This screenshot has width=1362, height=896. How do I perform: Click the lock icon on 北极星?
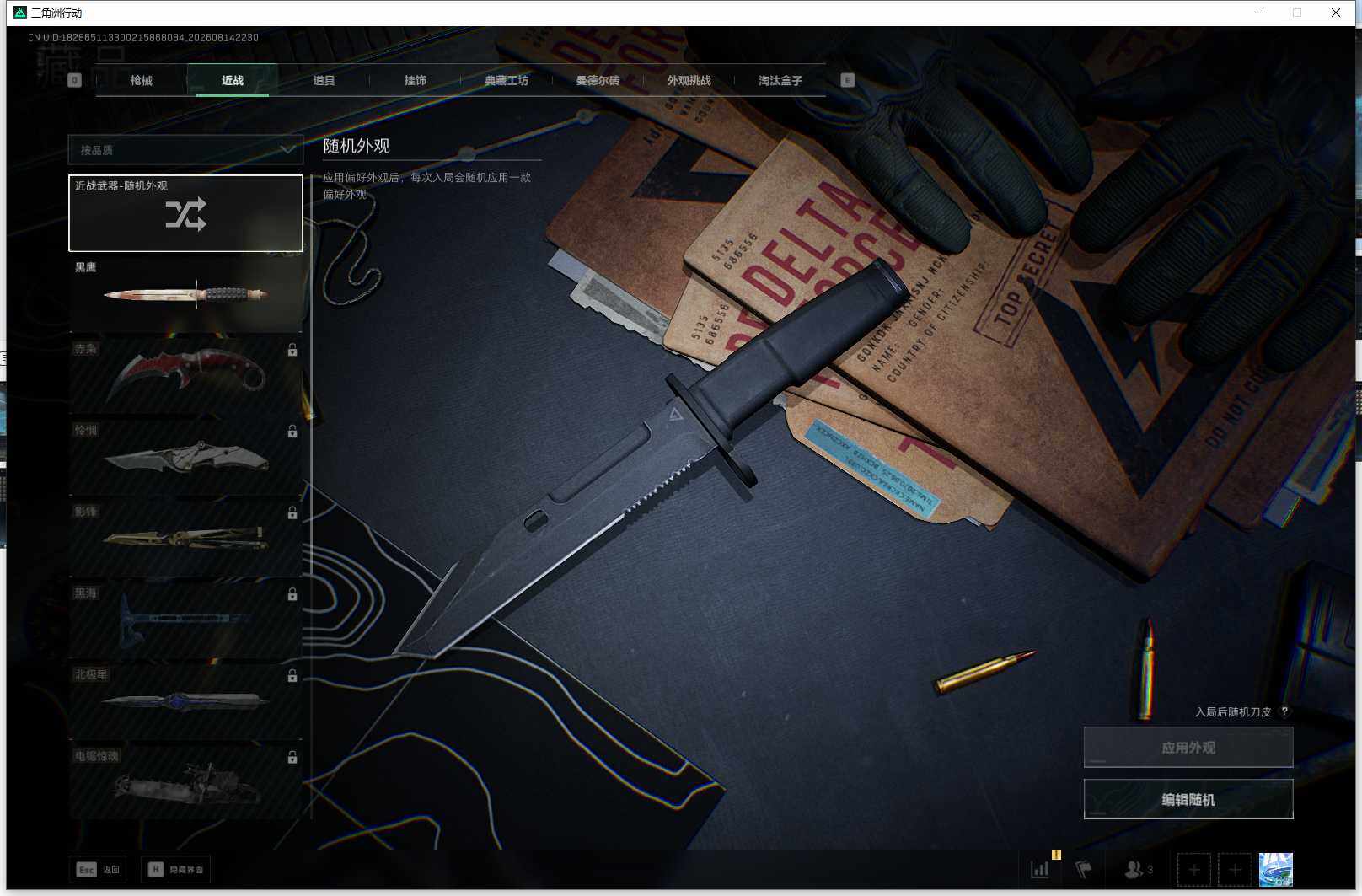click(x=292, y=676)
